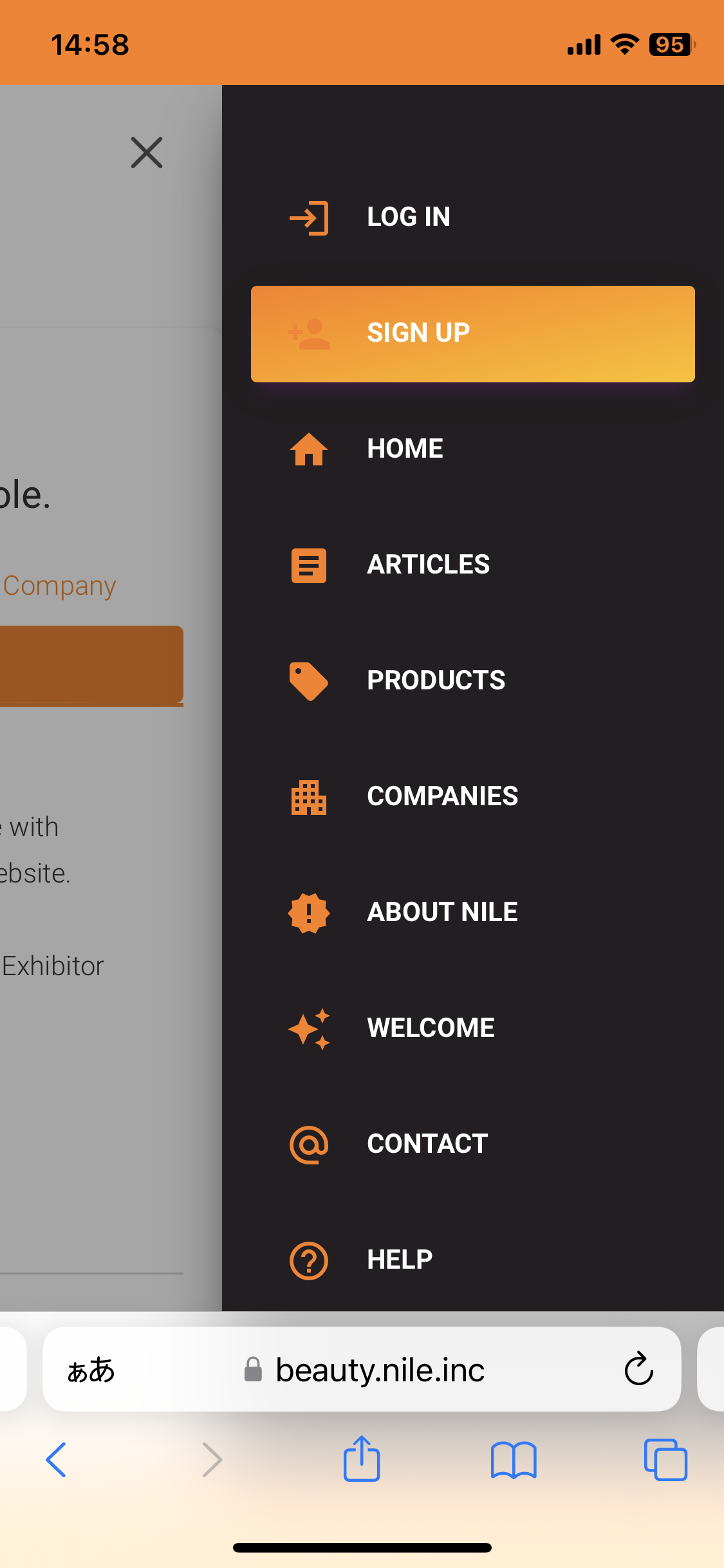Open the help question mark icon
This screenshot has height=1568, width=724.
click(x=309, y=1260)
